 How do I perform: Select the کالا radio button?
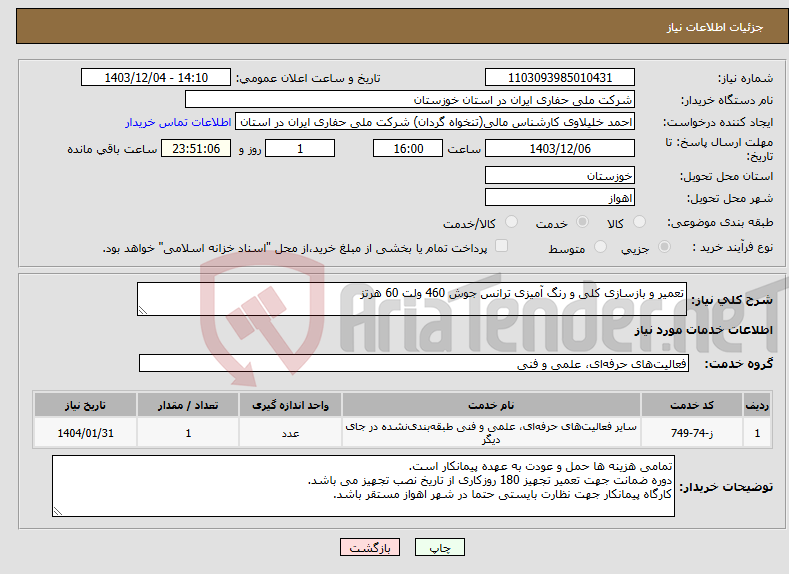click(x=640, y=222)
